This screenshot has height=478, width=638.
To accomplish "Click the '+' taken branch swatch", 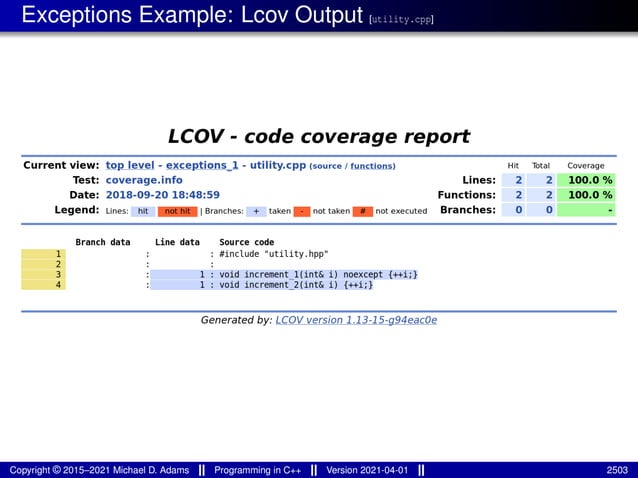I will pyautogui.click(x=256, y=211).
